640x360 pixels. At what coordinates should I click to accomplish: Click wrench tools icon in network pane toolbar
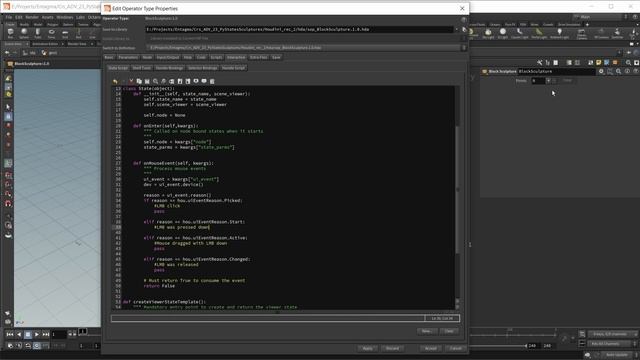[x=540, y=62]
